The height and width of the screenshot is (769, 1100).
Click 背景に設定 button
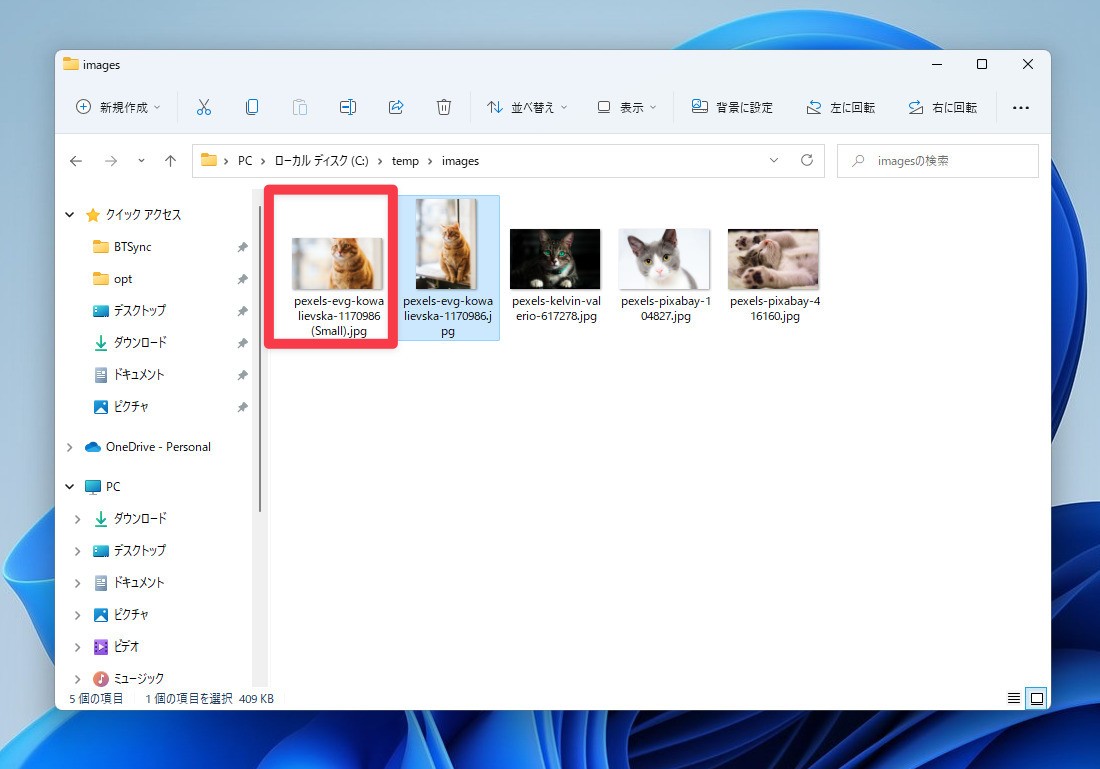732,107
